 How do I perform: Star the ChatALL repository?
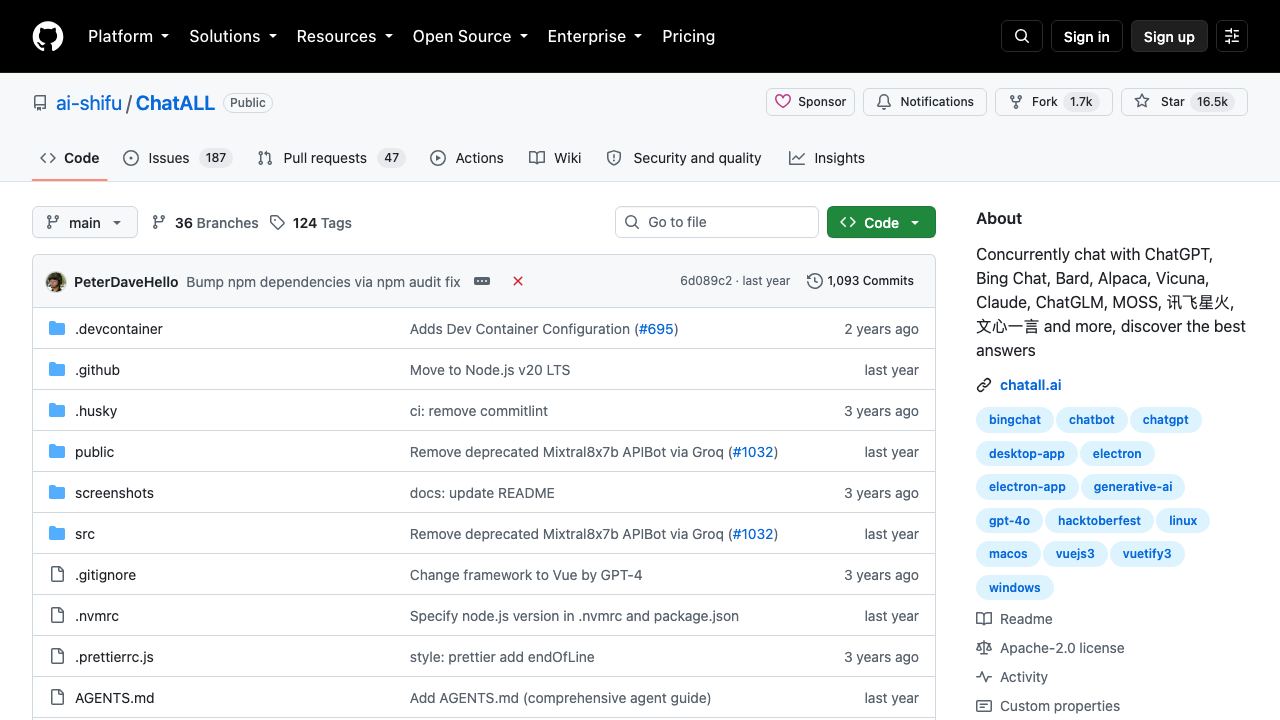click(1184, 102)
